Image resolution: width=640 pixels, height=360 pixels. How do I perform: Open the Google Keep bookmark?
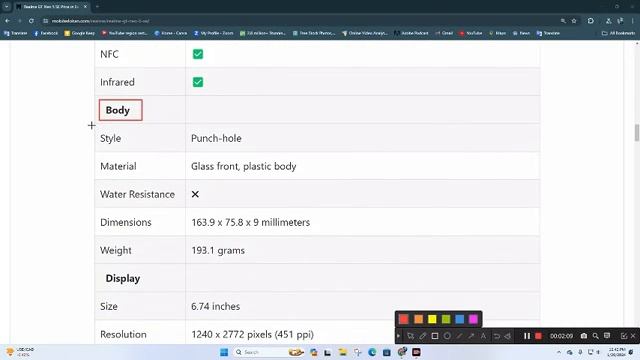point(80,33)
